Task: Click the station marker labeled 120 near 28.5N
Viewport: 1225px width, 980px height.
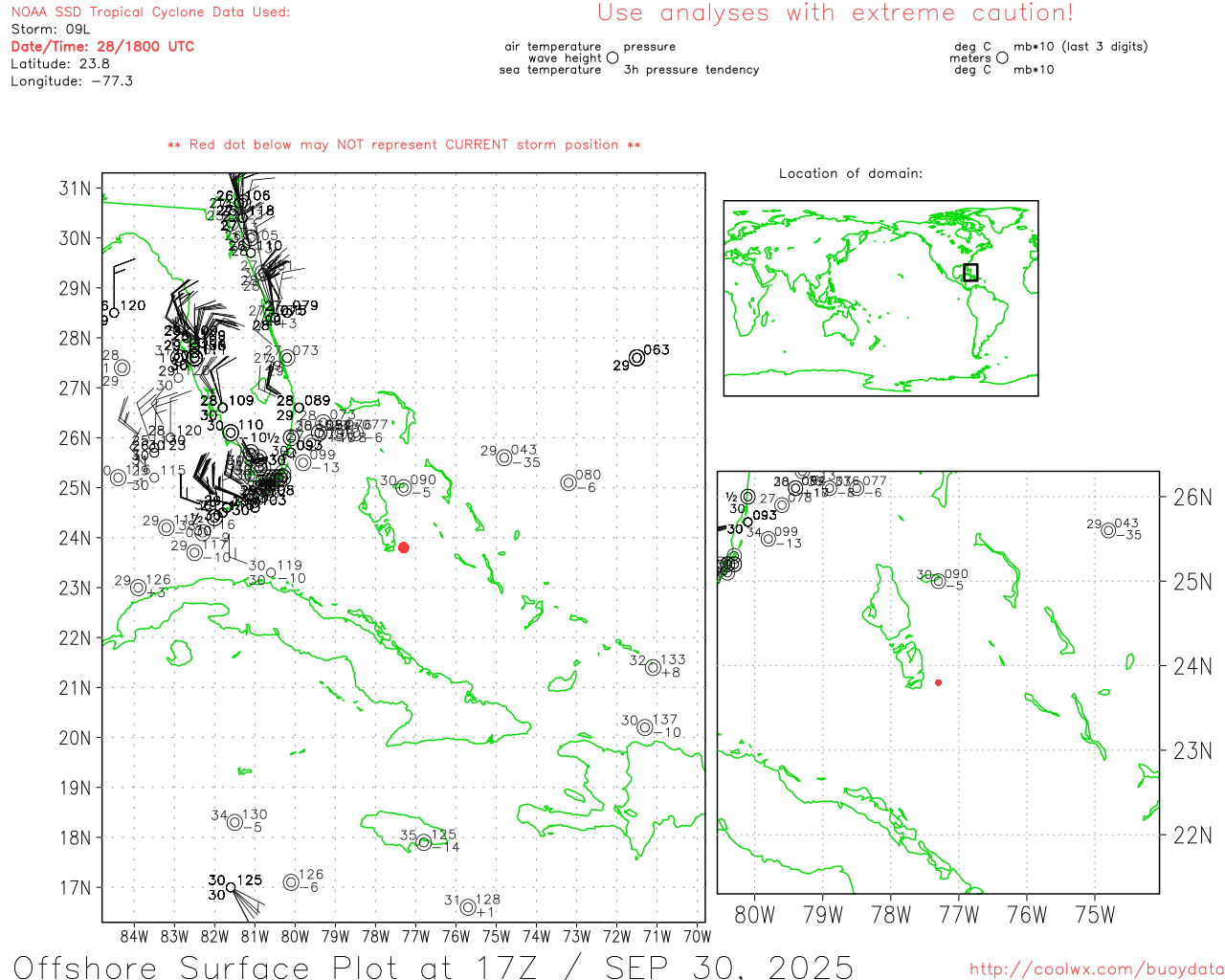Action: tap(114, 312)
